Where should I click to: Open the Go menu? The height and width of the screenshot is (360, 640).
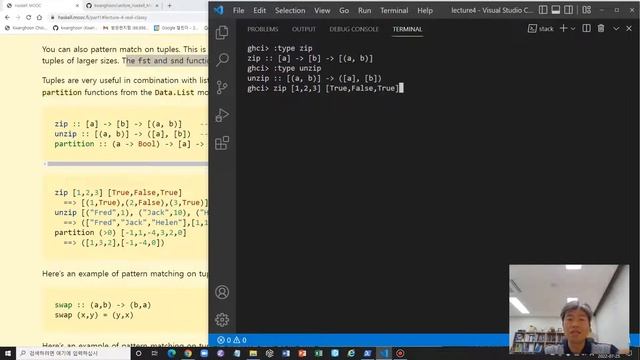tap(344, 11)
